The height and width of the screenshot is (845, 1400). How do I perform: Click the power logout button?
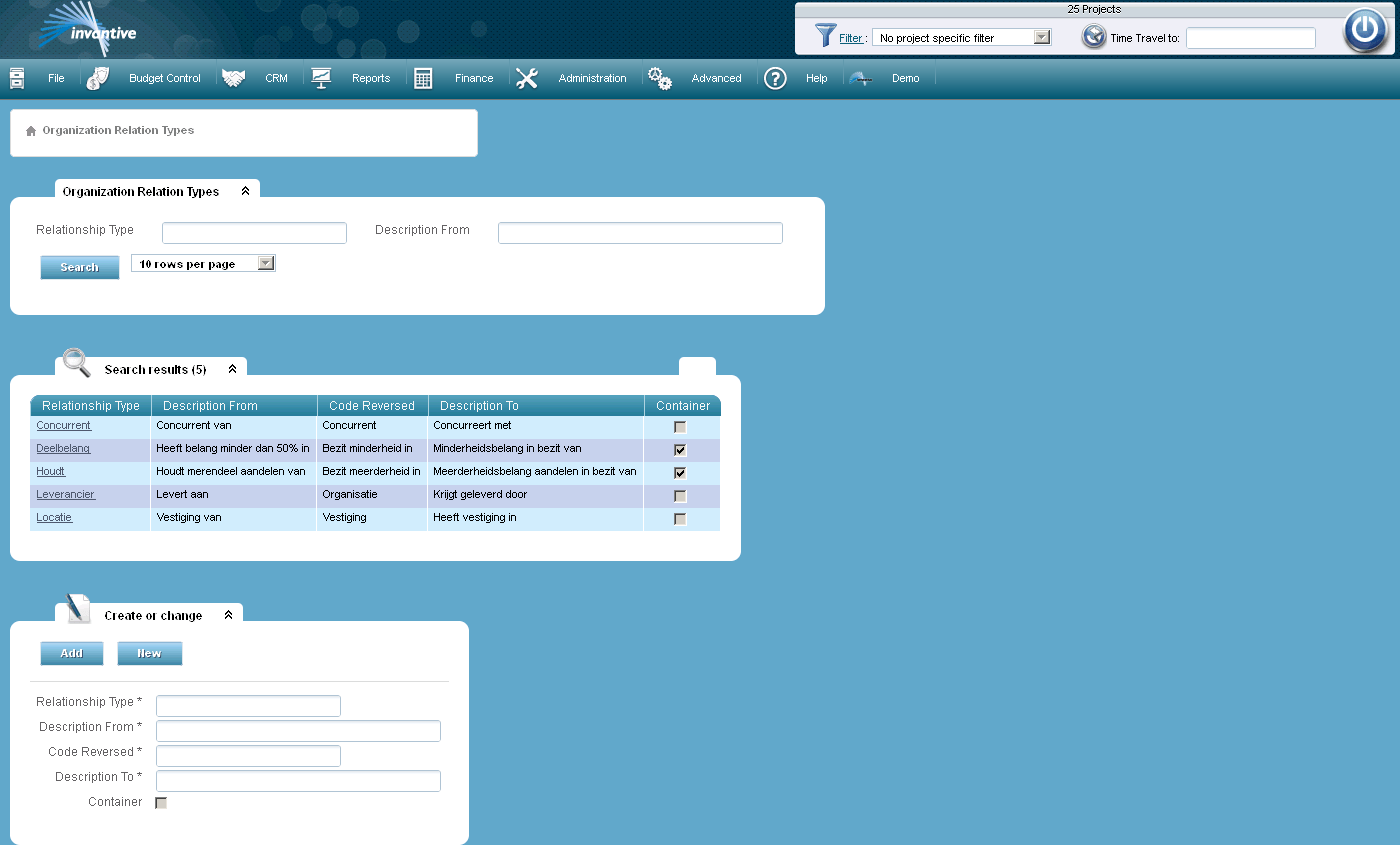1365,30
